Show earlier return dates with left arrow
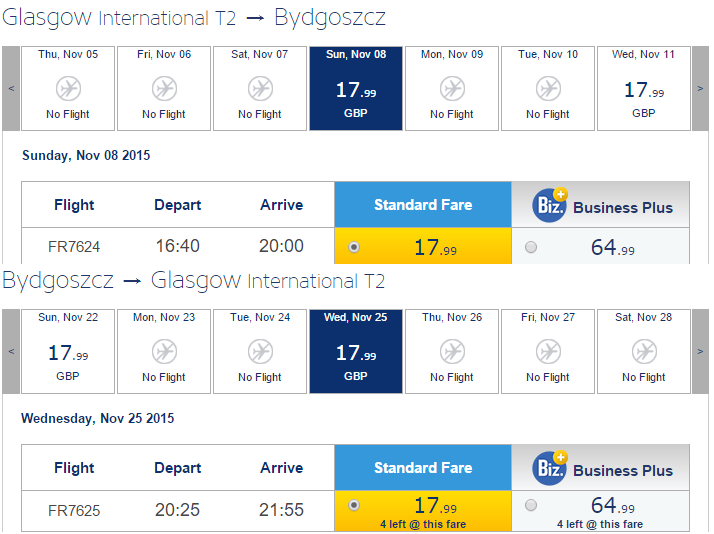 pos(10,351)
